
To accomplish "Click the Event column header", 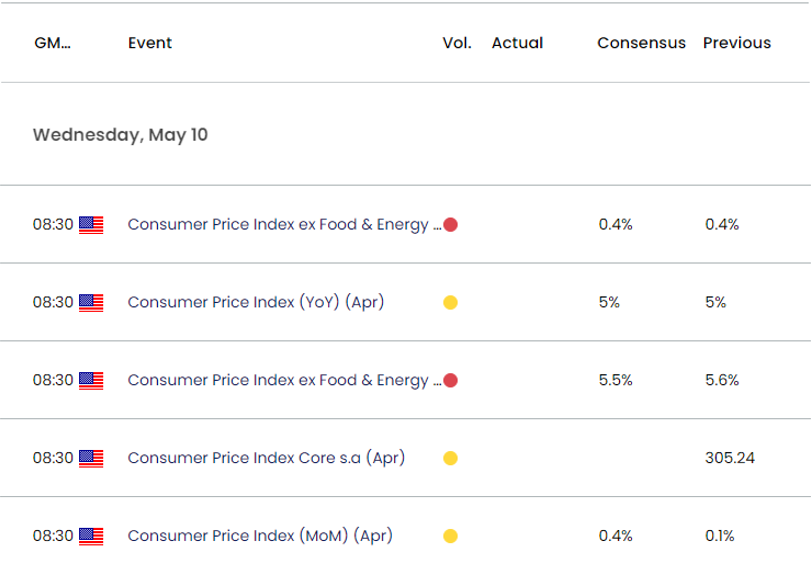I will (x=150, y=43).
